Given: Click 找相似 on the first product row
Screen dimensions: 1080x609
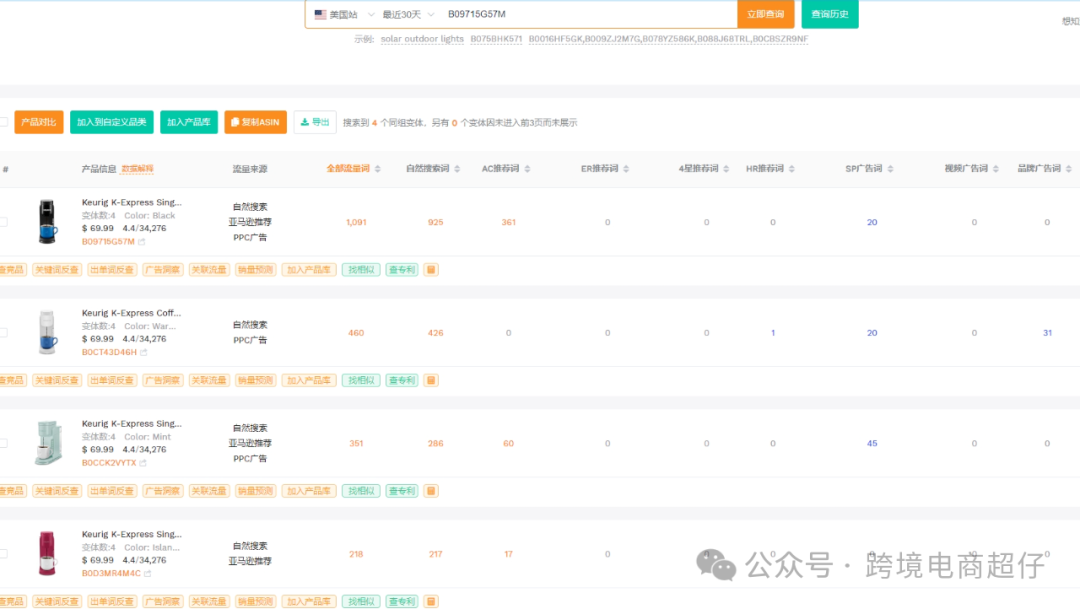Looking at the screenshot, I should 360,269.
